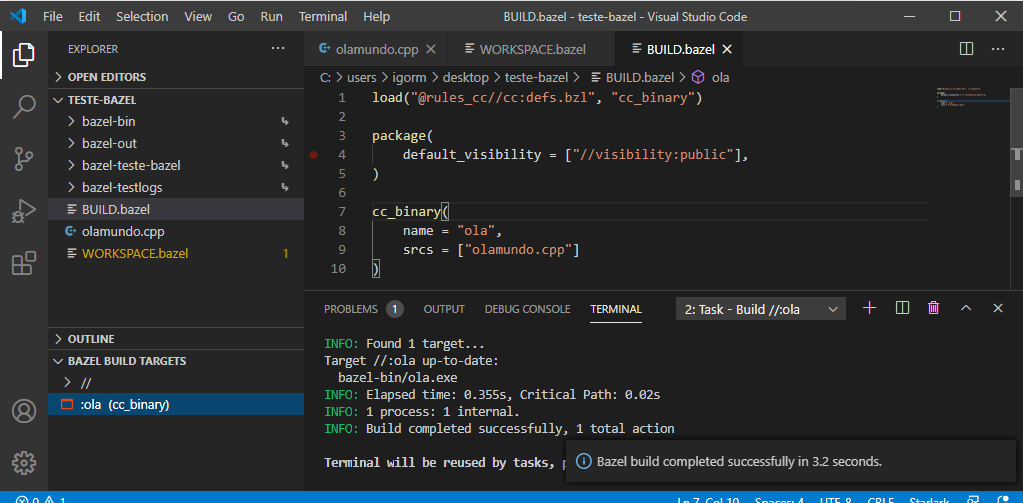Create a new terminal with plus icon

point(869,308)
